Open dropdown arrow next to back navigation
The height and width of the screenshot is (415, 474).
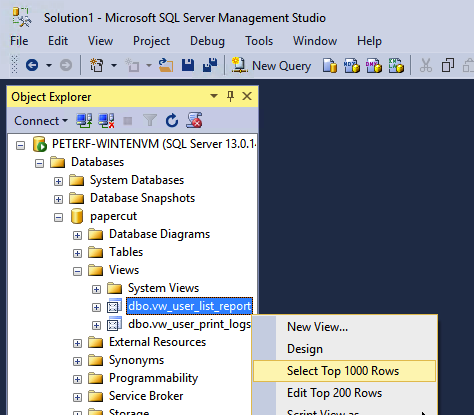49,65
